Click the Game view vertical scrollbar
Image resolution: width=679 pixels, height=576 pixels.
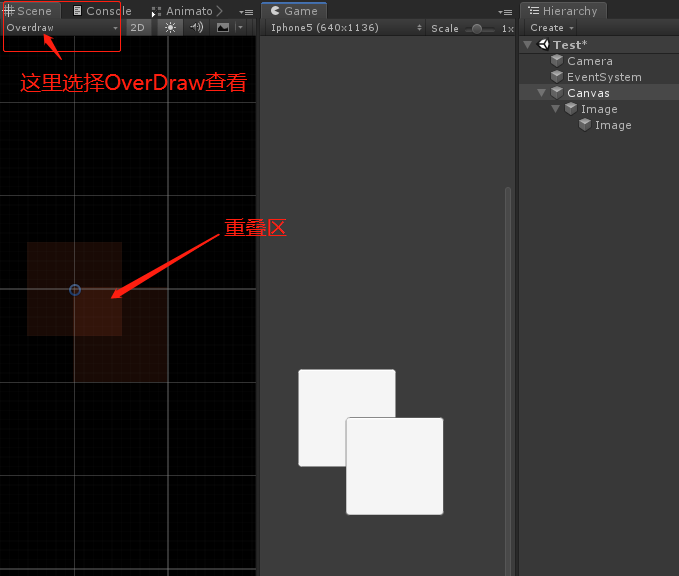coord(508,381)
